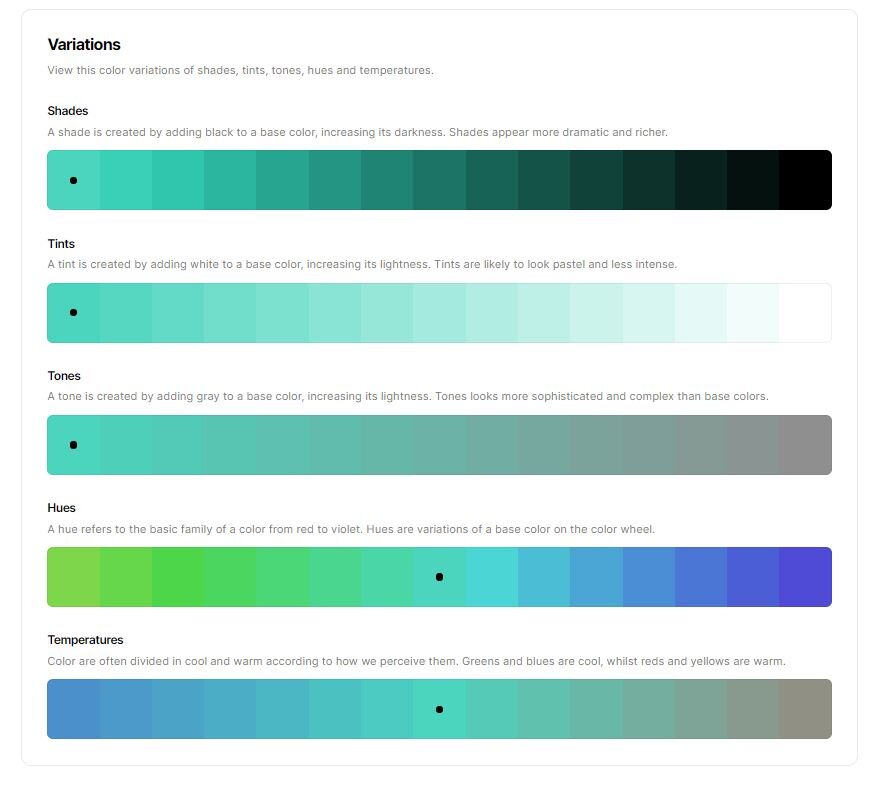This screenshot has height=786, width=884.
Task: Click the "Temperatures" section heading
Action: [x=85, y=639]
